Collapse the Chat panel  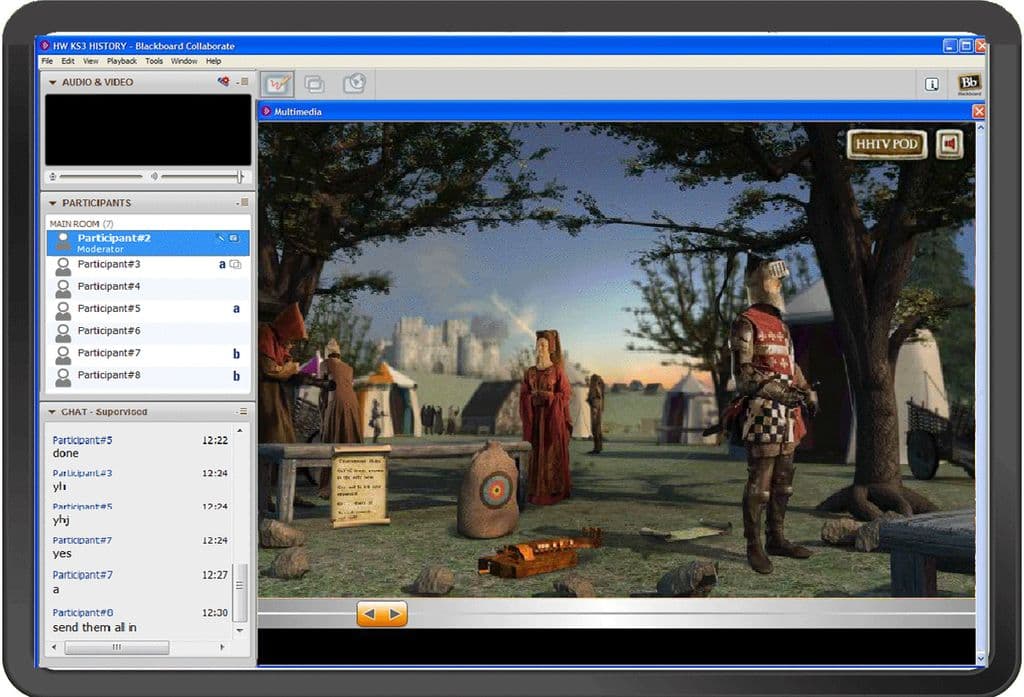[52, 412]
